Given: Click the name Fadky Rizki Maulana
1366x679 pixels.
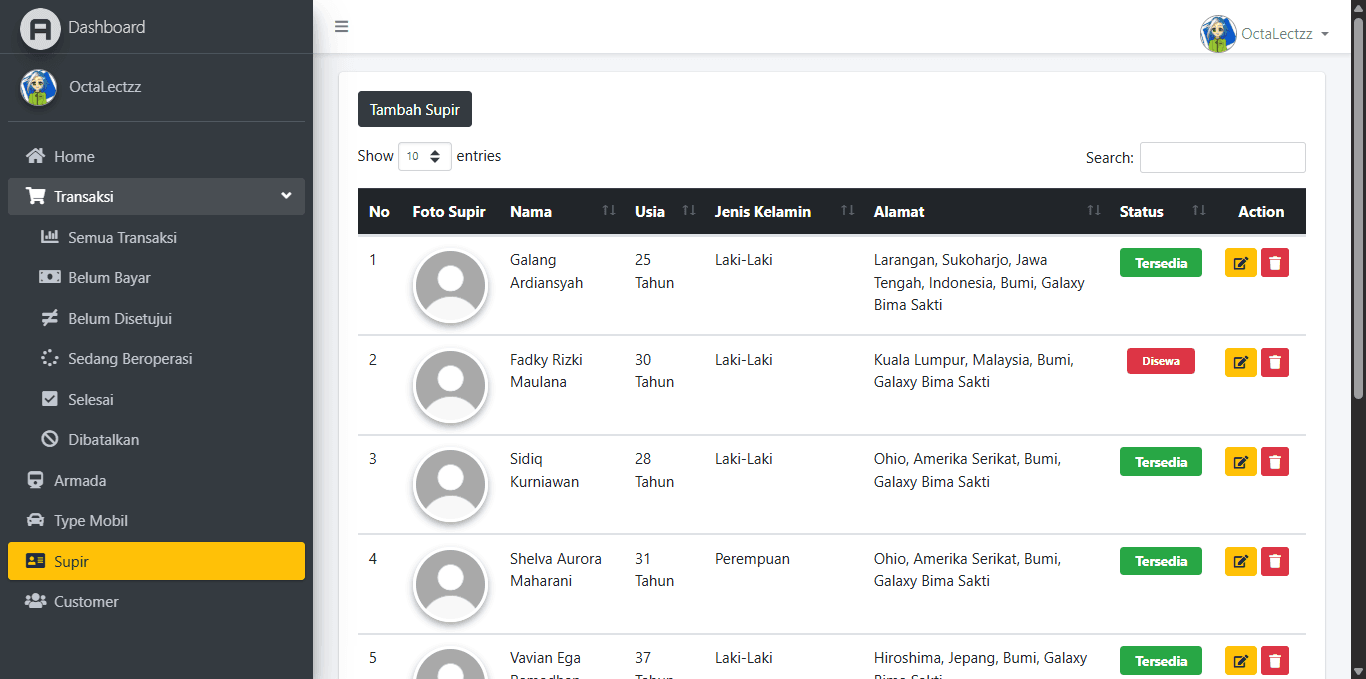Looking at the screenshot, I should pyautogui.click(x=546, y=371).
